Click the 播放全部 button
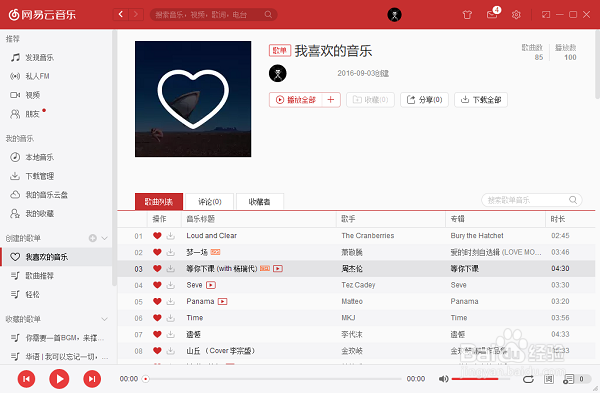This screenshot has width=600, height=393. pos(296,100)
